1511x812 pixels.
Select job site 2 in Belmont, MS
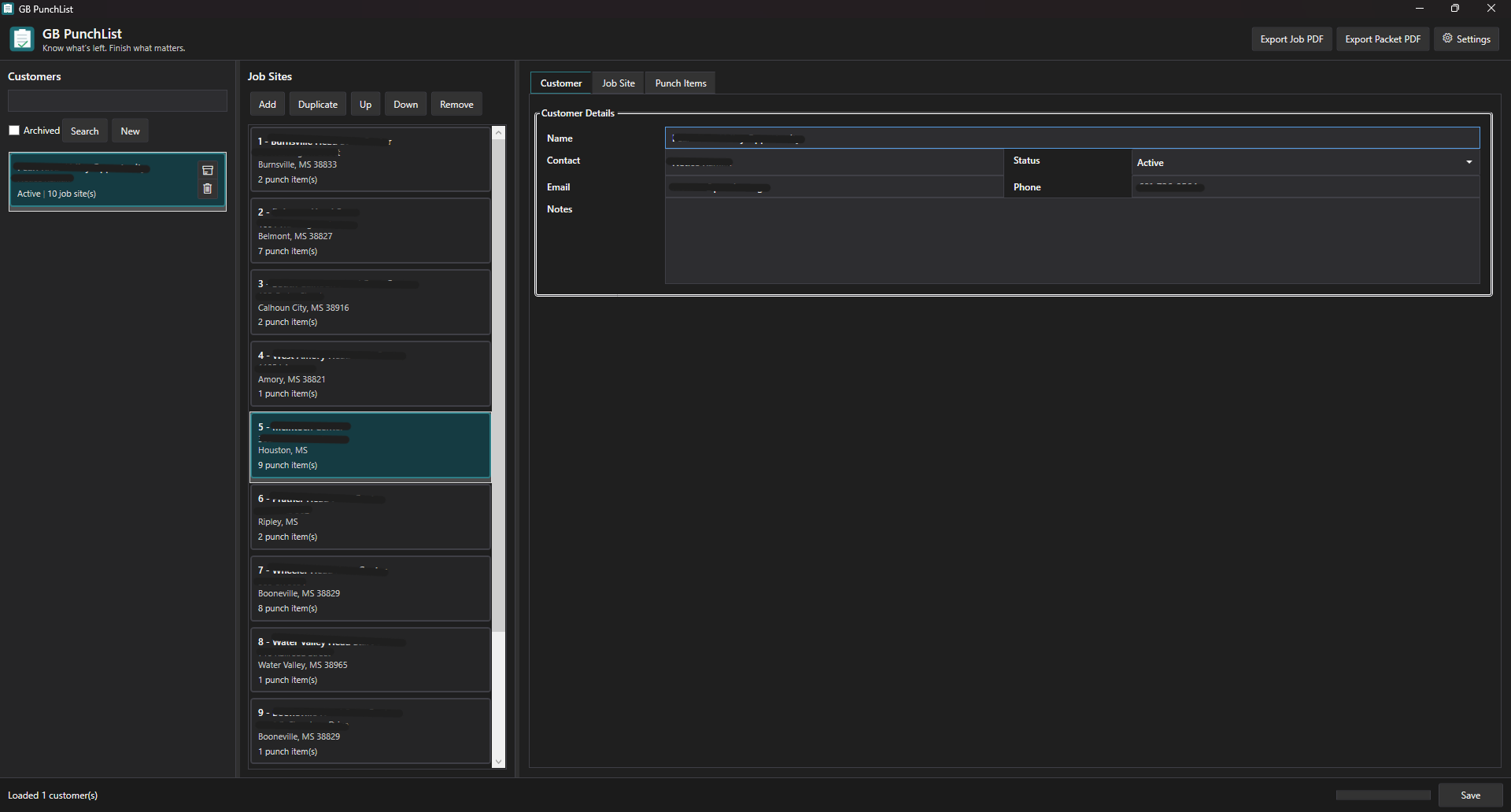click(371, 231)
